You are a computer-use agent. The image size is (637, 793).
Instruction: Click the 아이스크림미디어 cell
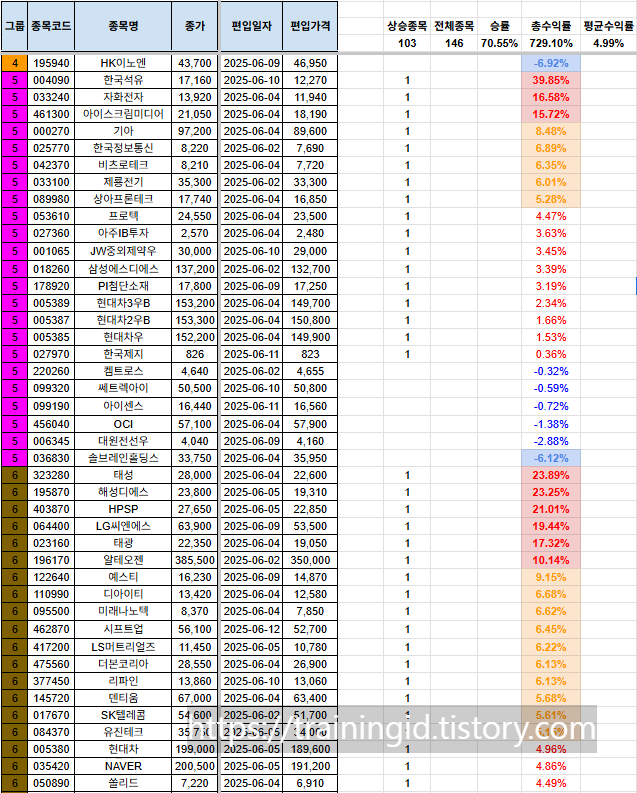click(123, 114)
